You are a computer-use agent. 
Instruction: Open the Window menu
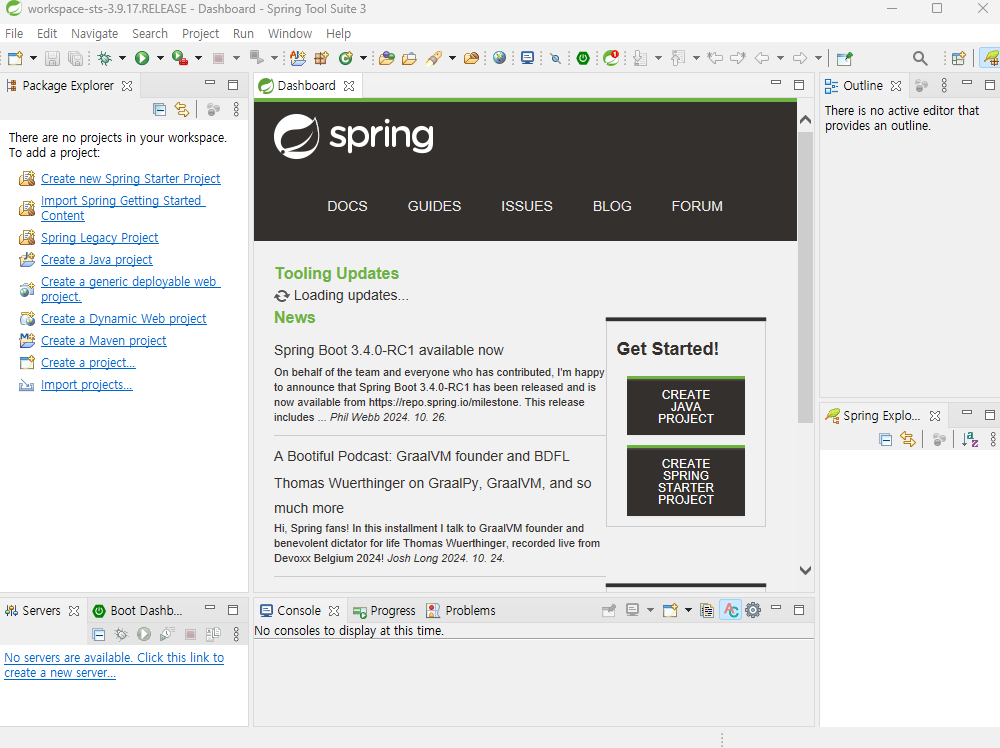click(x=290, y=34)
